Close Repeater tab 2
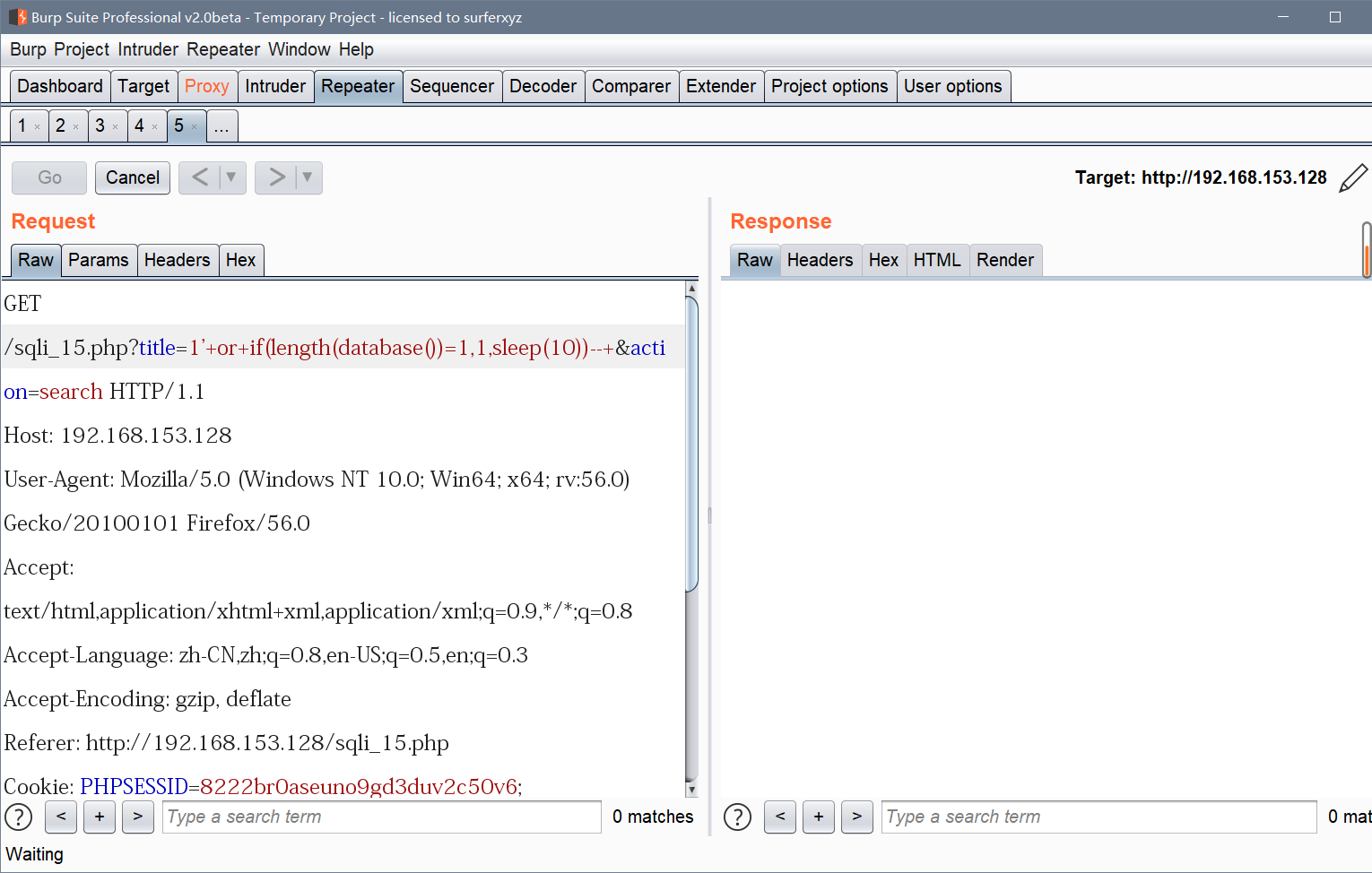1372x873 pixels. tap(76, 127)
